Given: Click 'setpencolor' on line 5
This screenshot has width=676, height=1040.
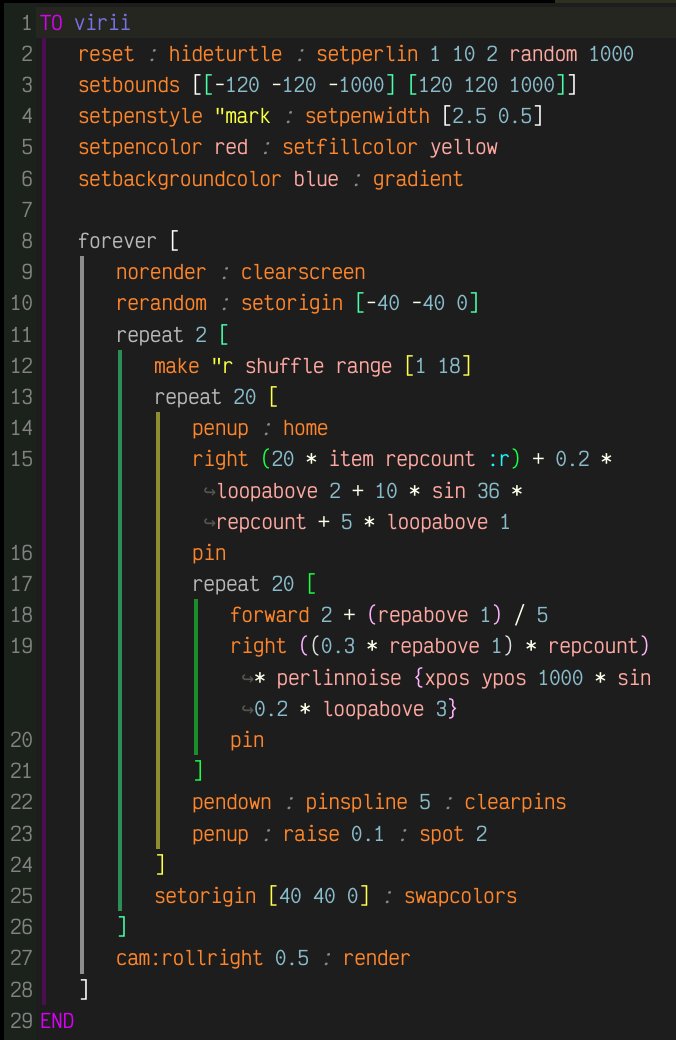Looking at the screenshot, I should pos(140,147).
